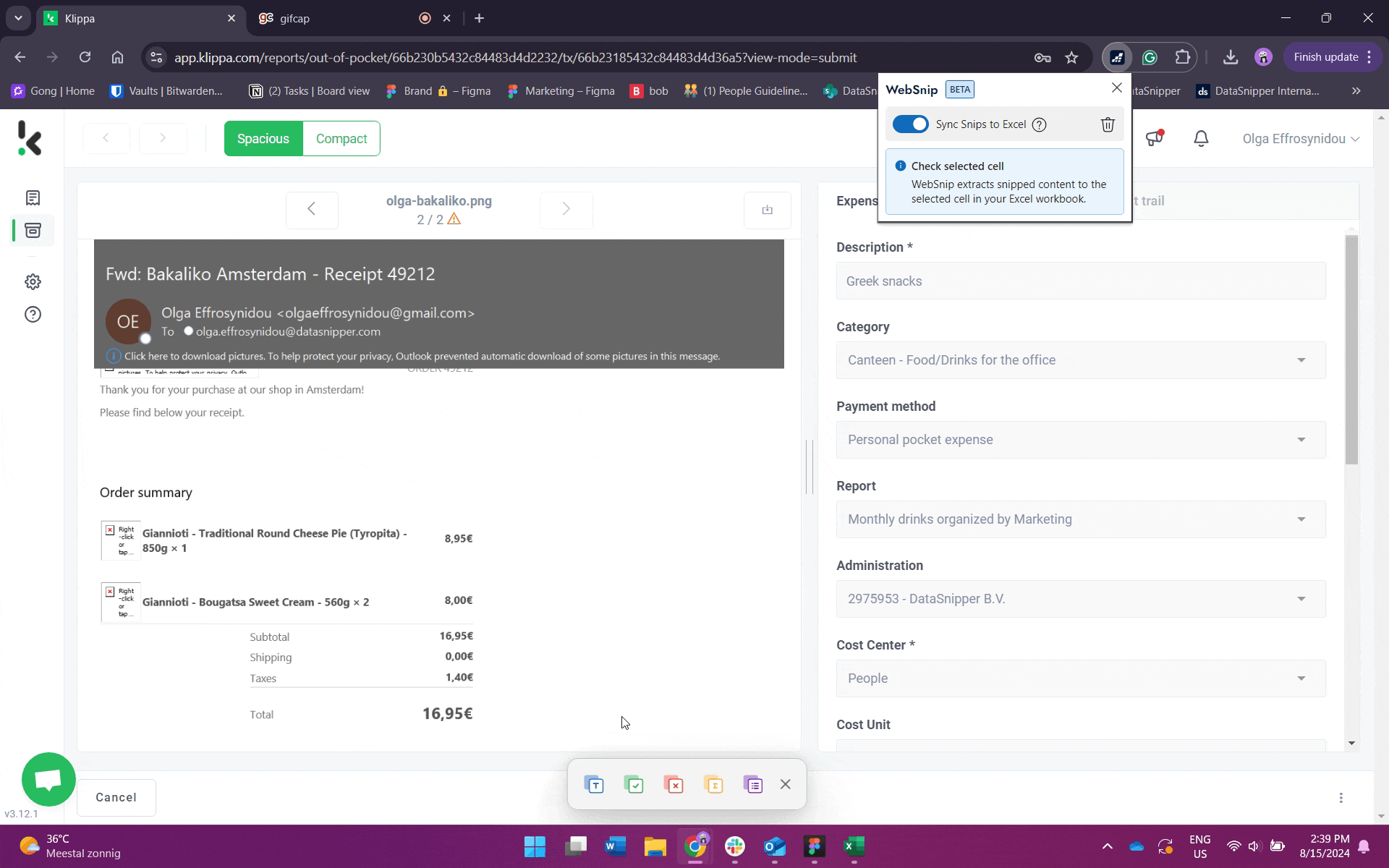Select the Compact view tab

pyautogui.click(x=341, y=138)
